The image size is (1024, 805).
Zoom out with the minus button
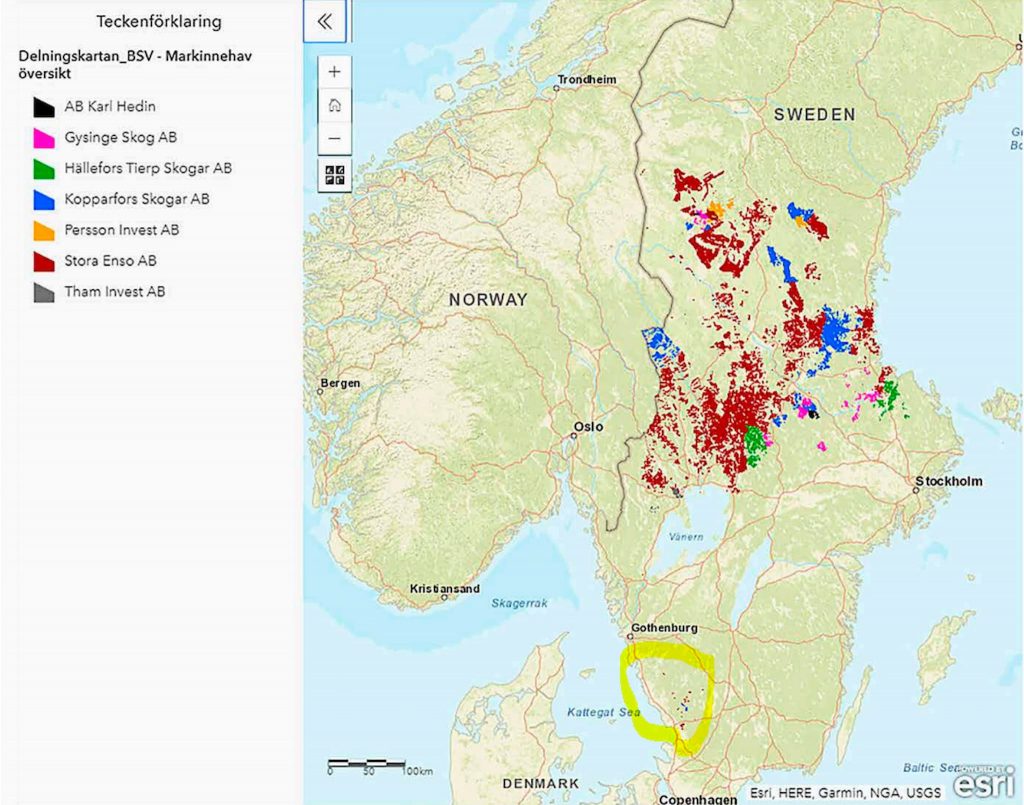334,138
